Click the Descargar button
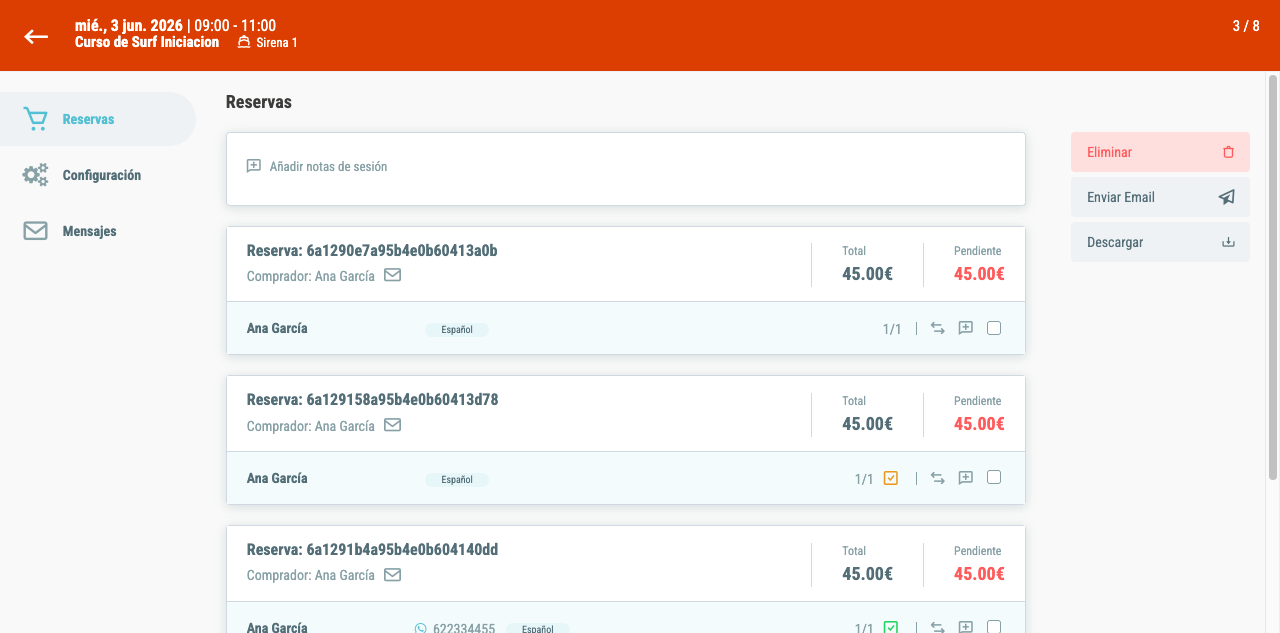Image resolution: width=1280 pixels, height=633 pixels. [x=1160, y=242]
